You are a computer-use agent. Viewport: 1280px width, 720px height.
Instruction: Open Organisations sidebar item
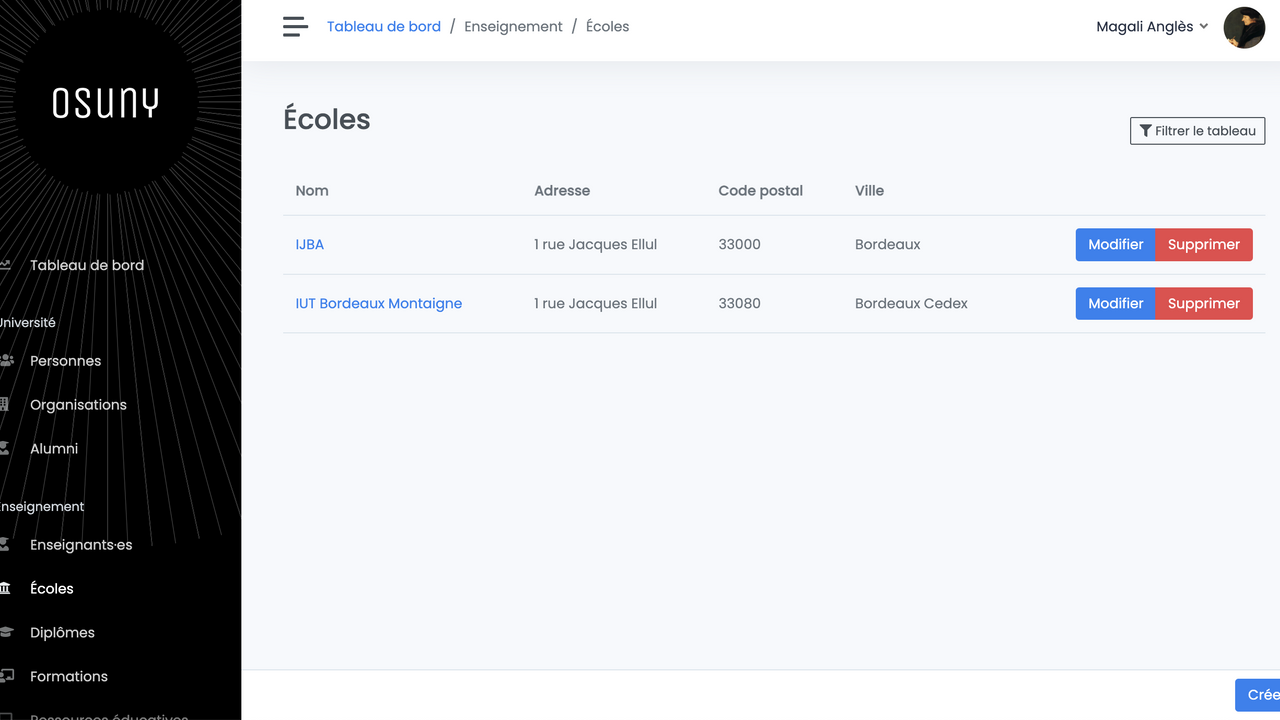point(78,405)
